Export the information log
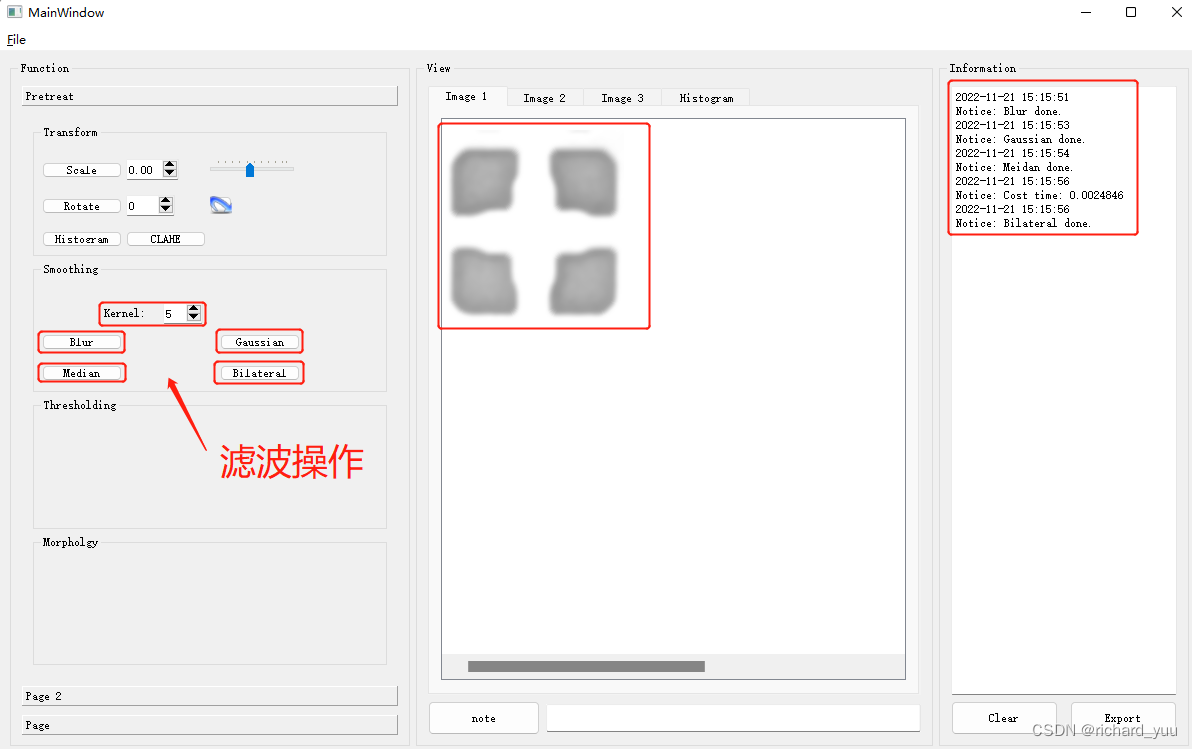The height and width of the screenshot is (749, 1192). pos(1122,718)
